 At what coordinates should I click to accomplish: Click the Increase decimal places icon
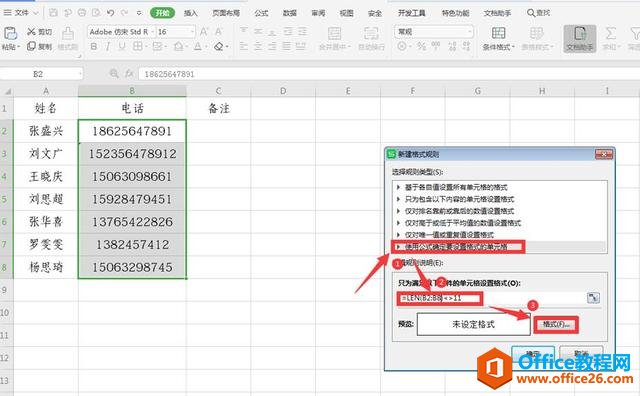pyautogui.click(x=452, y=46)
